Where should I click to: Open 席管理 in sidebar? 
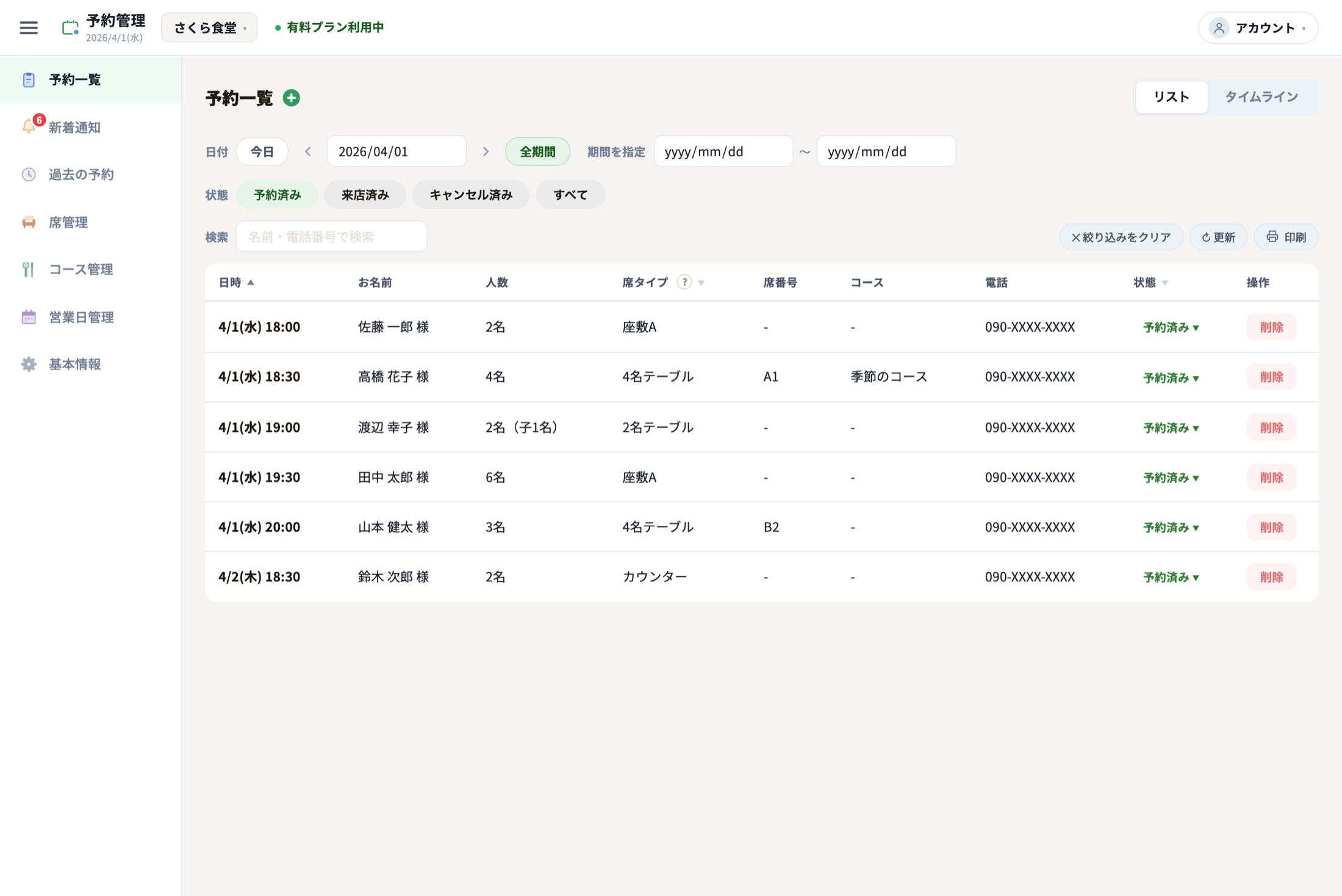[90, 222]
